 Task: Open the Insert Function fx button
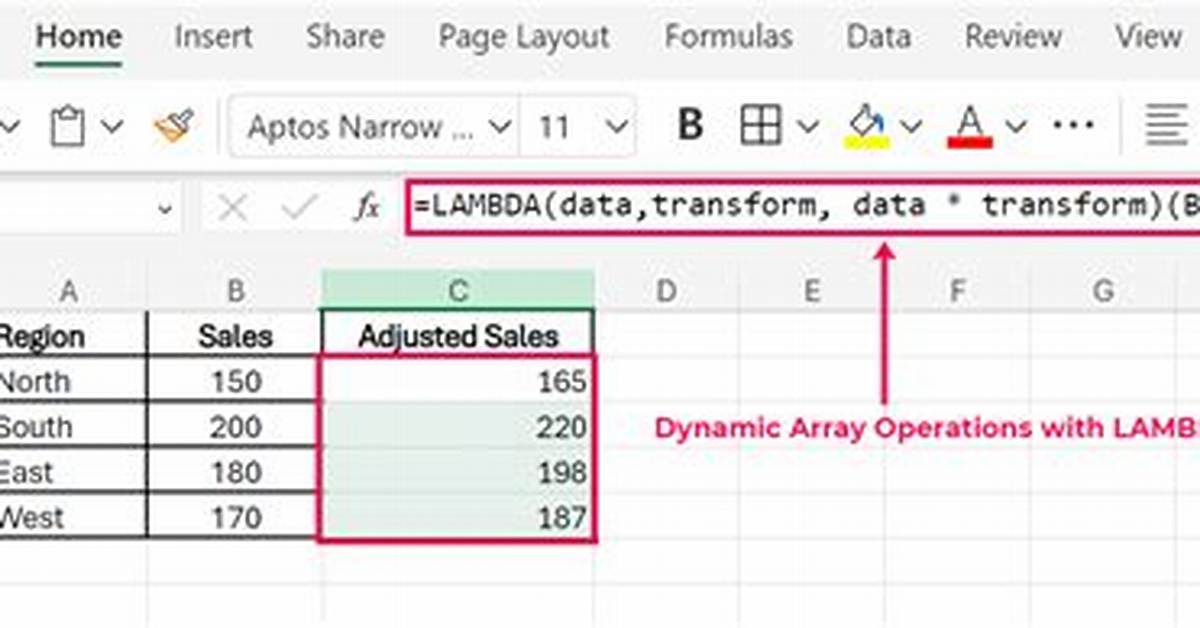click(x=367, y=208)
